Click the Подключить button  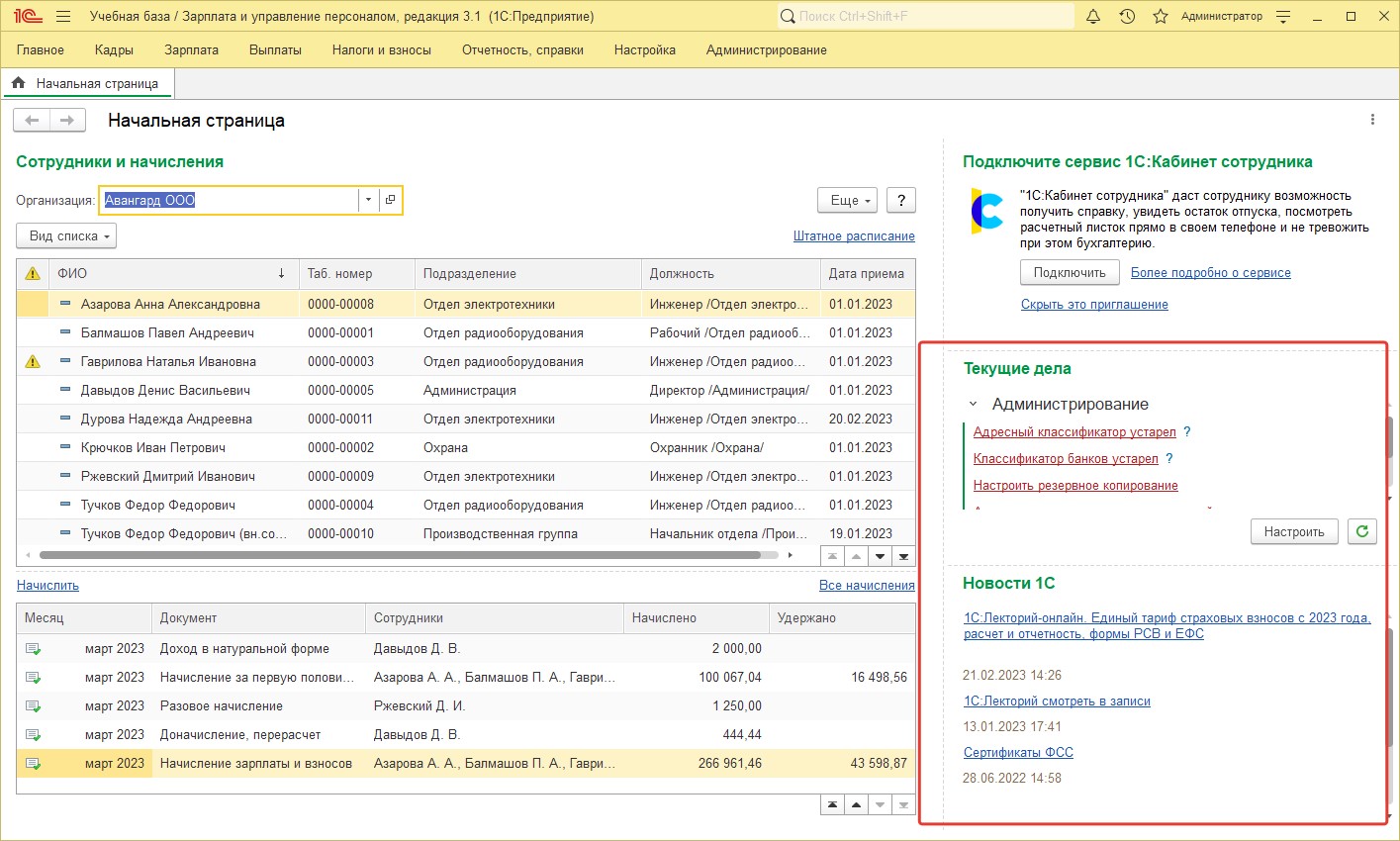point(1070,272)
